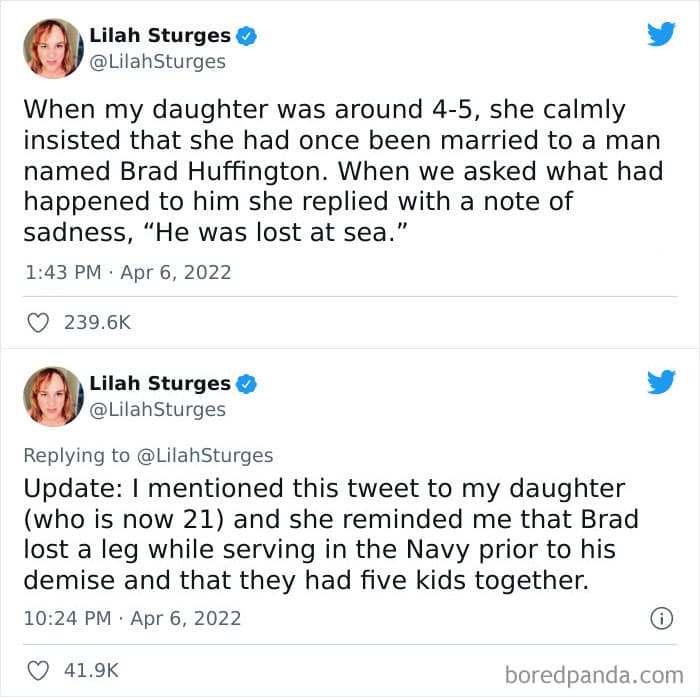The height and width of the screenshot is (697, 700).
Task: Click the Twitter bird icon on first tweet
Action: coord(661,34)
